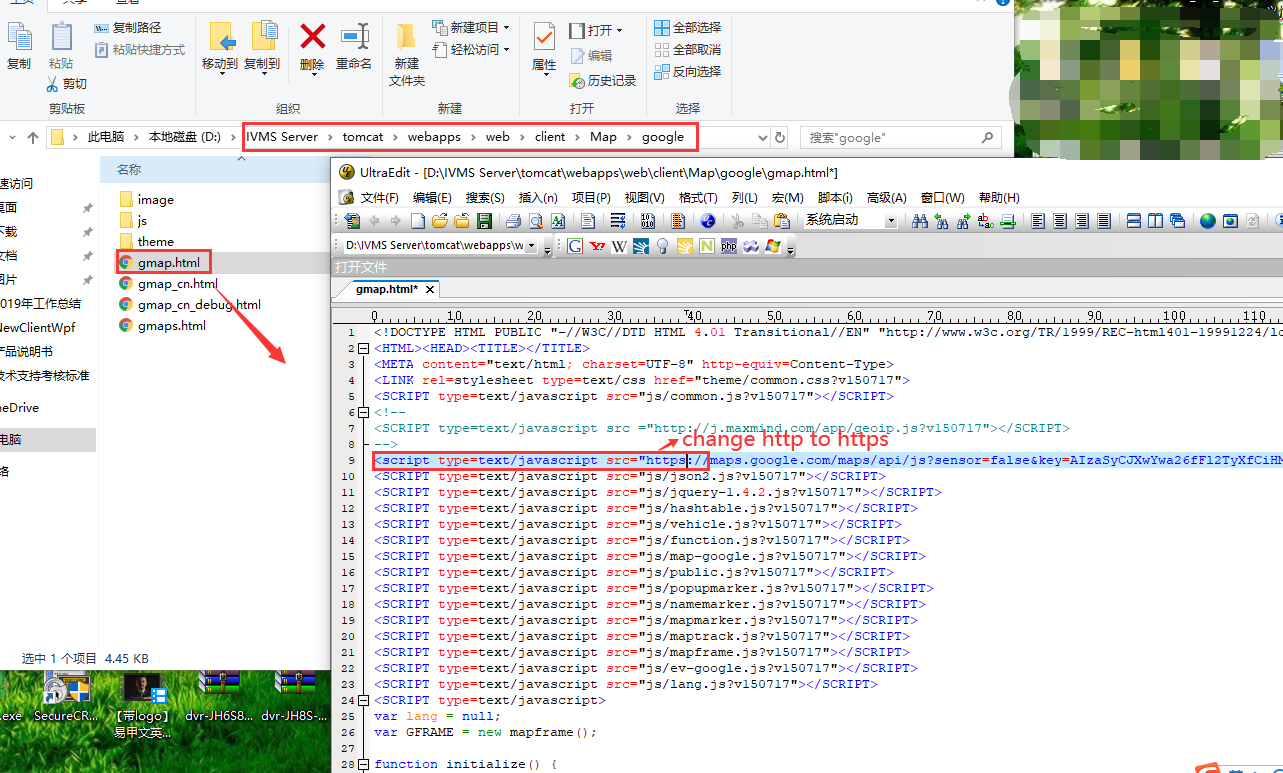This screenshot has height=773, width=1283.
Task: Click the Paste clipboard icon in UltraEdit toolbar
Action: coord(782,221)
